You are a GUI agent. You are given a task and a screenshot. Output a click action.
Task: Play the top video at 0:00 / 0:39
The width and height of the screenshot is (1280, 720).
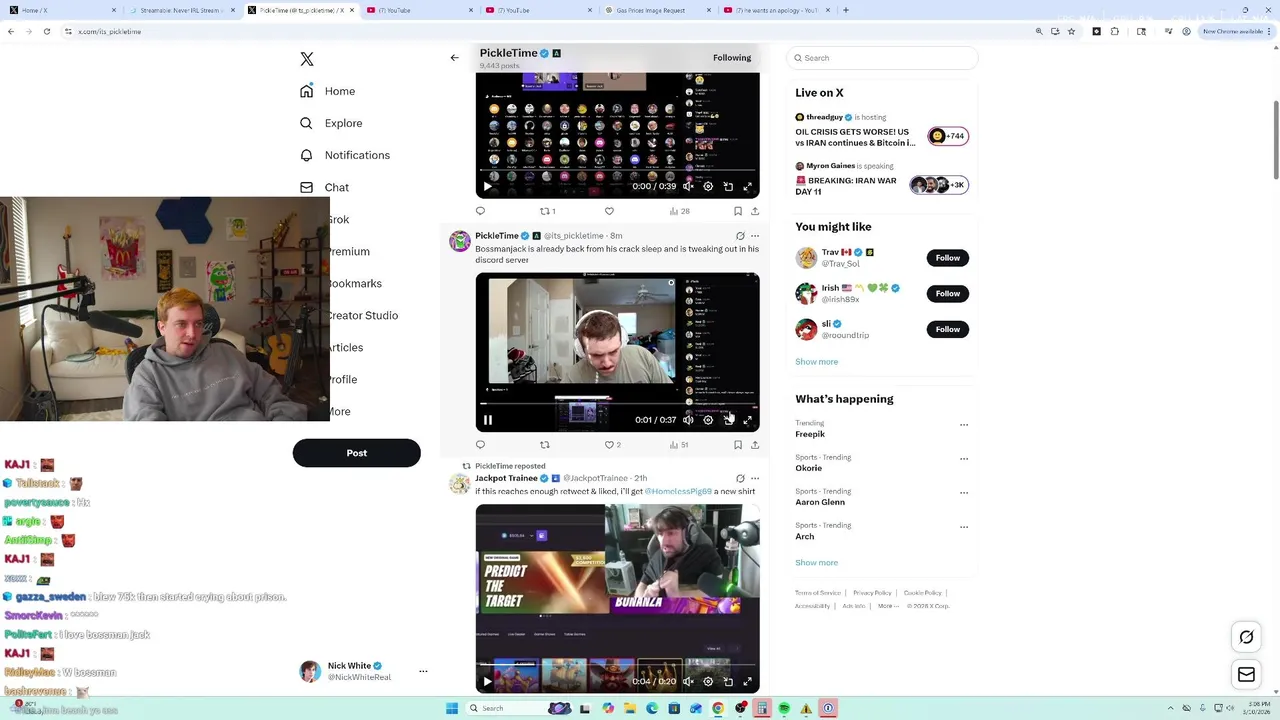488,186
